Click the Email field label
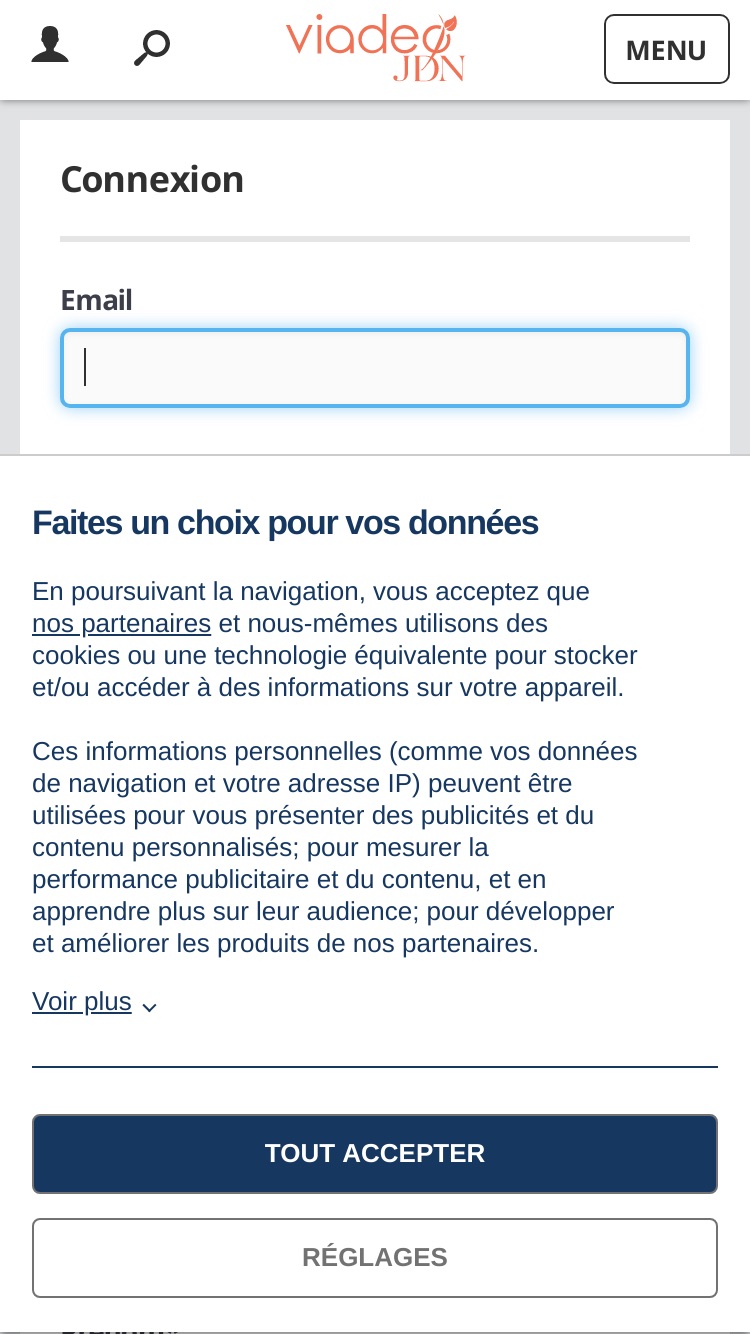This screenshot has width=750, height=1334. 96,300
